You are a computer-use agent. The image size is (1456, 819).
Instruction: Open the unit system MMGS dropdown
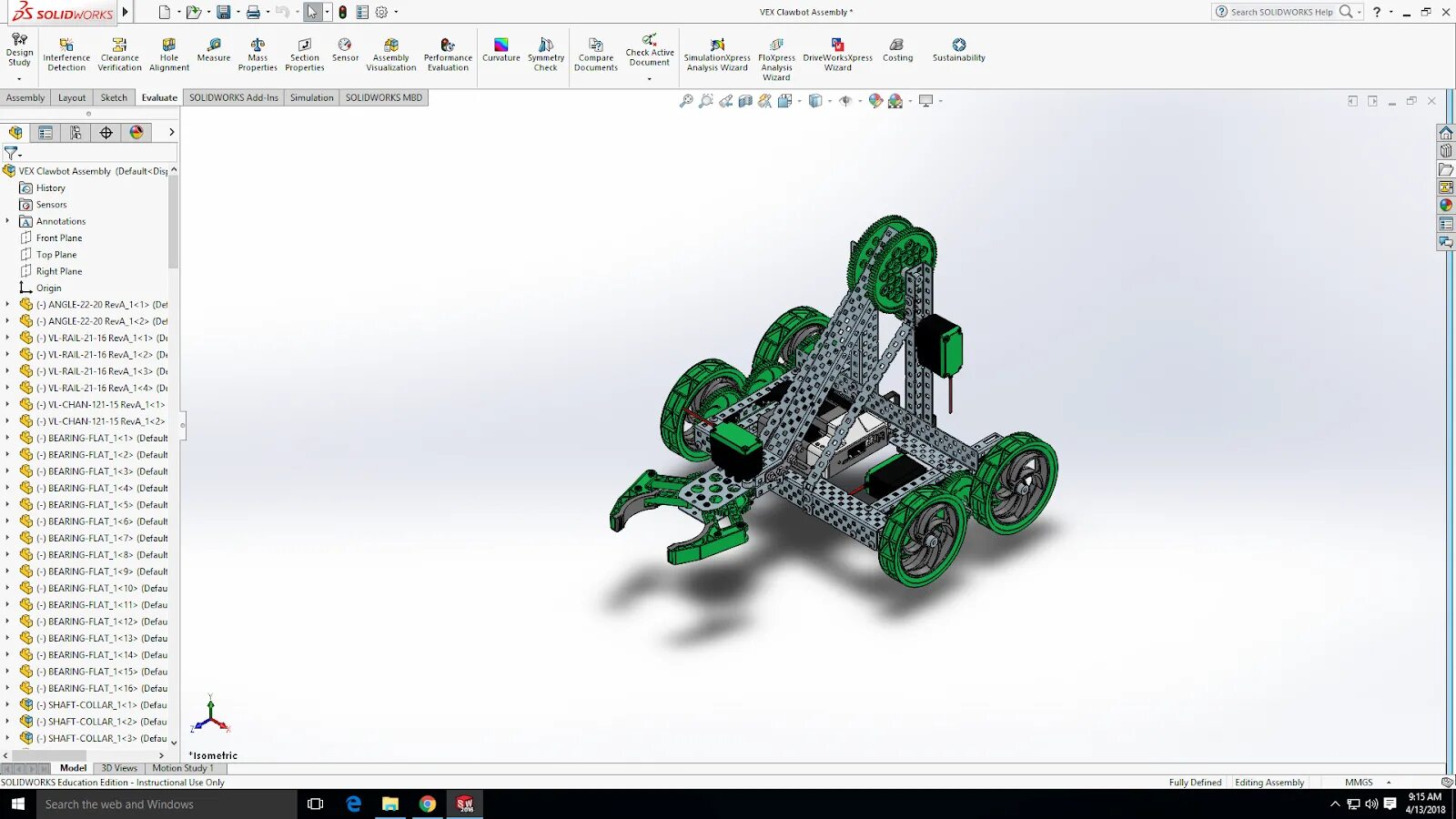tap(1389, 783)
